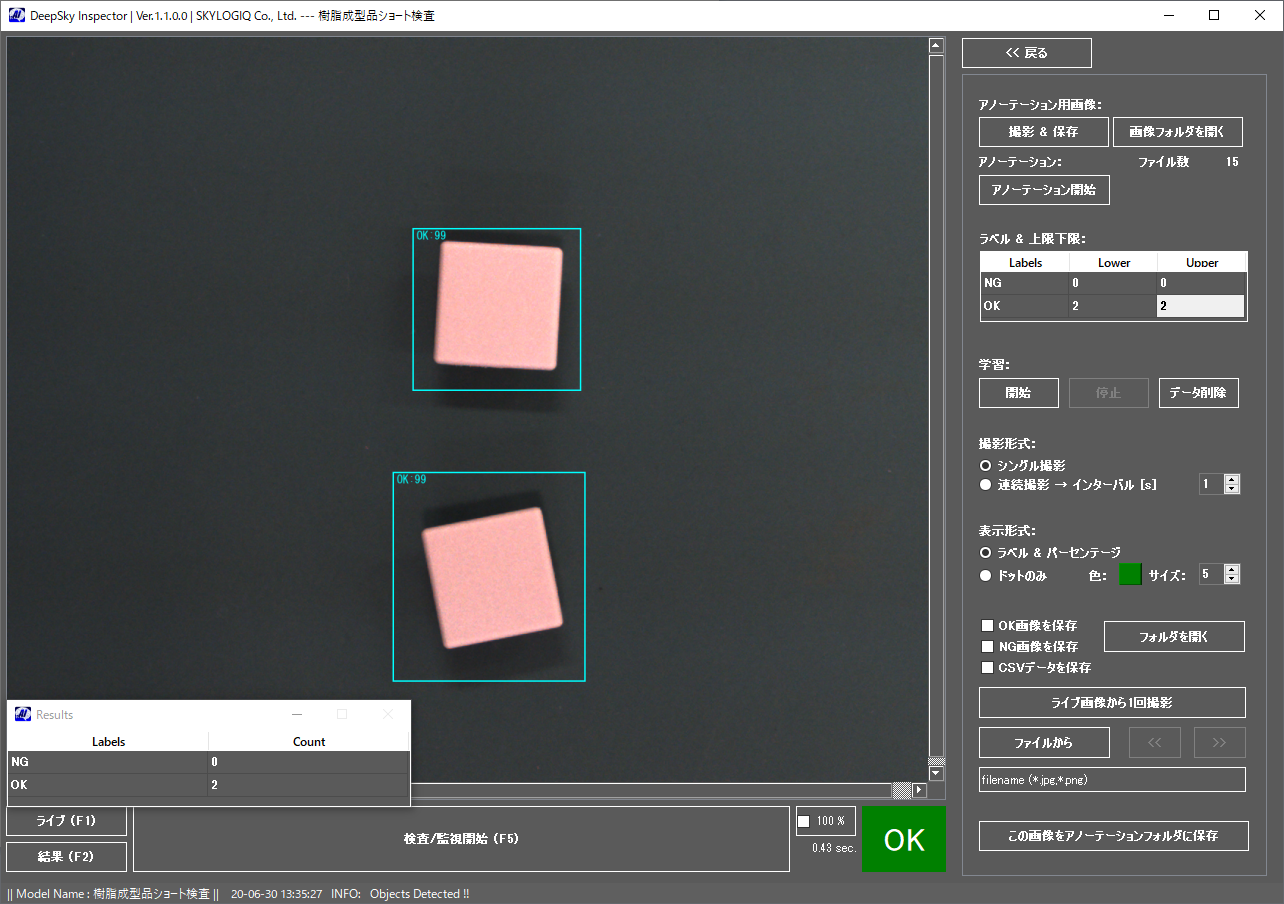Click the filename input field
The width and height of the screenshot is (1284, 904).
click(1112, 780)
